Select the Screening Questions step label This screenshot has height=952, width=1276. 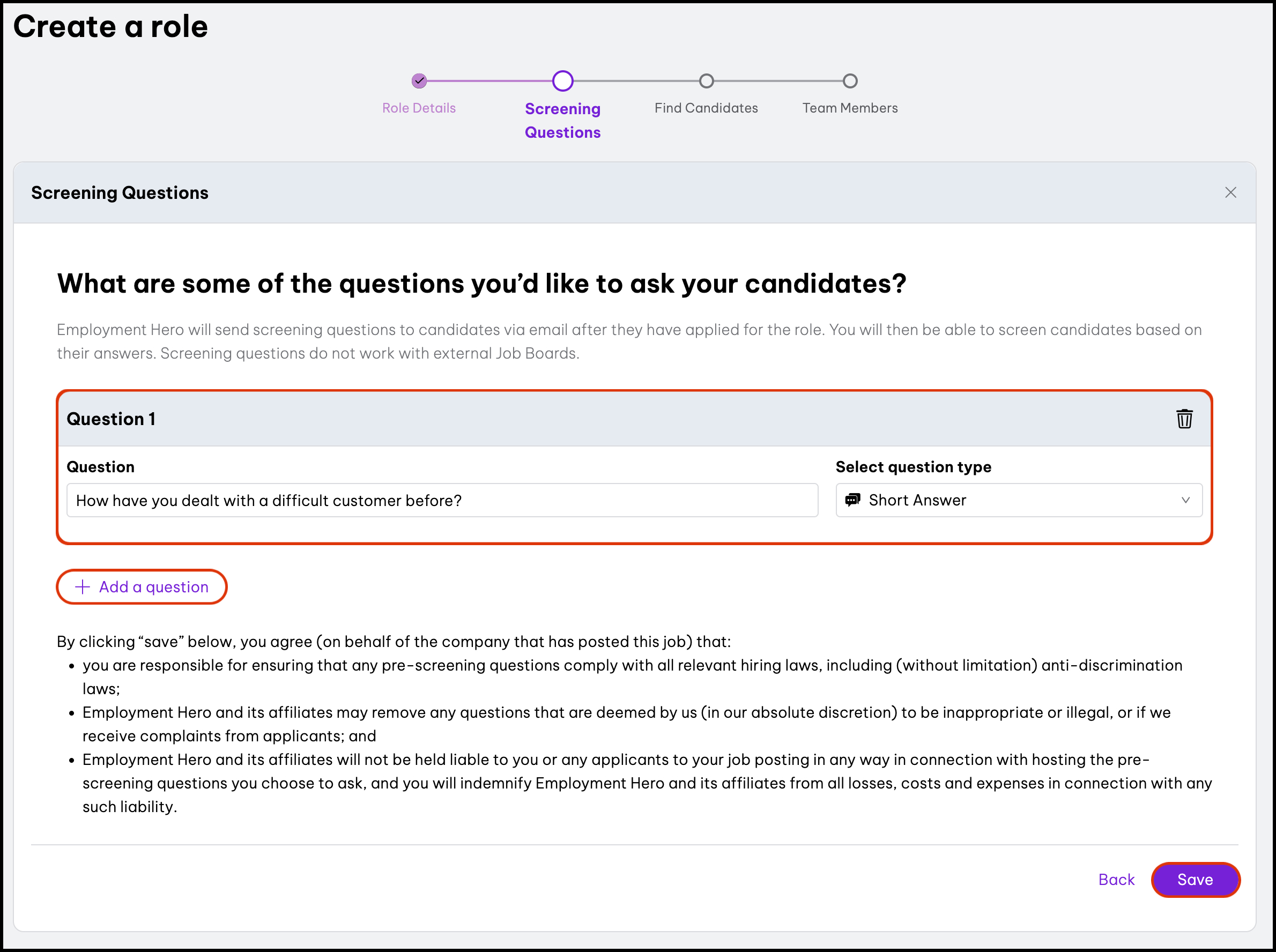[562, 121]
